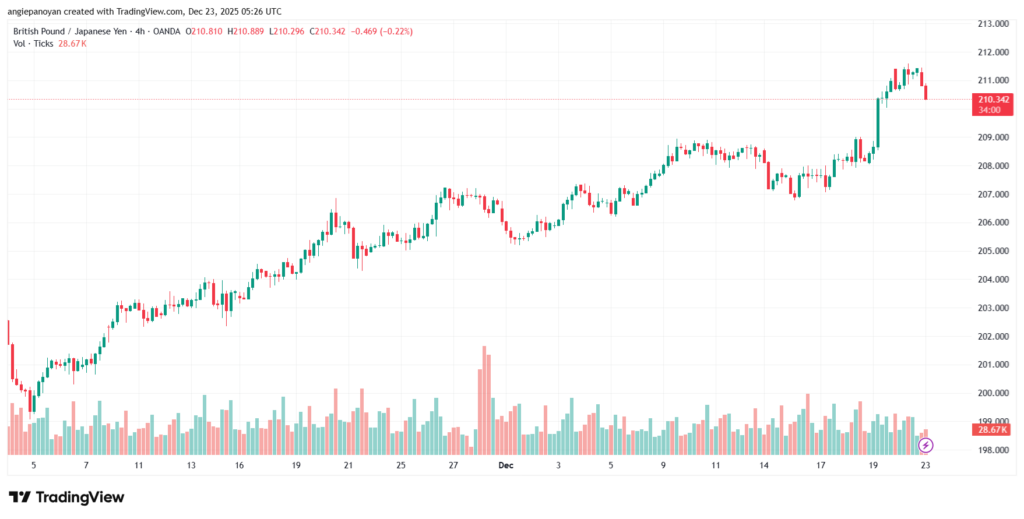Click the red 210.342 current price label
This screenshot has width=1024, height=519.
(991, 99)
